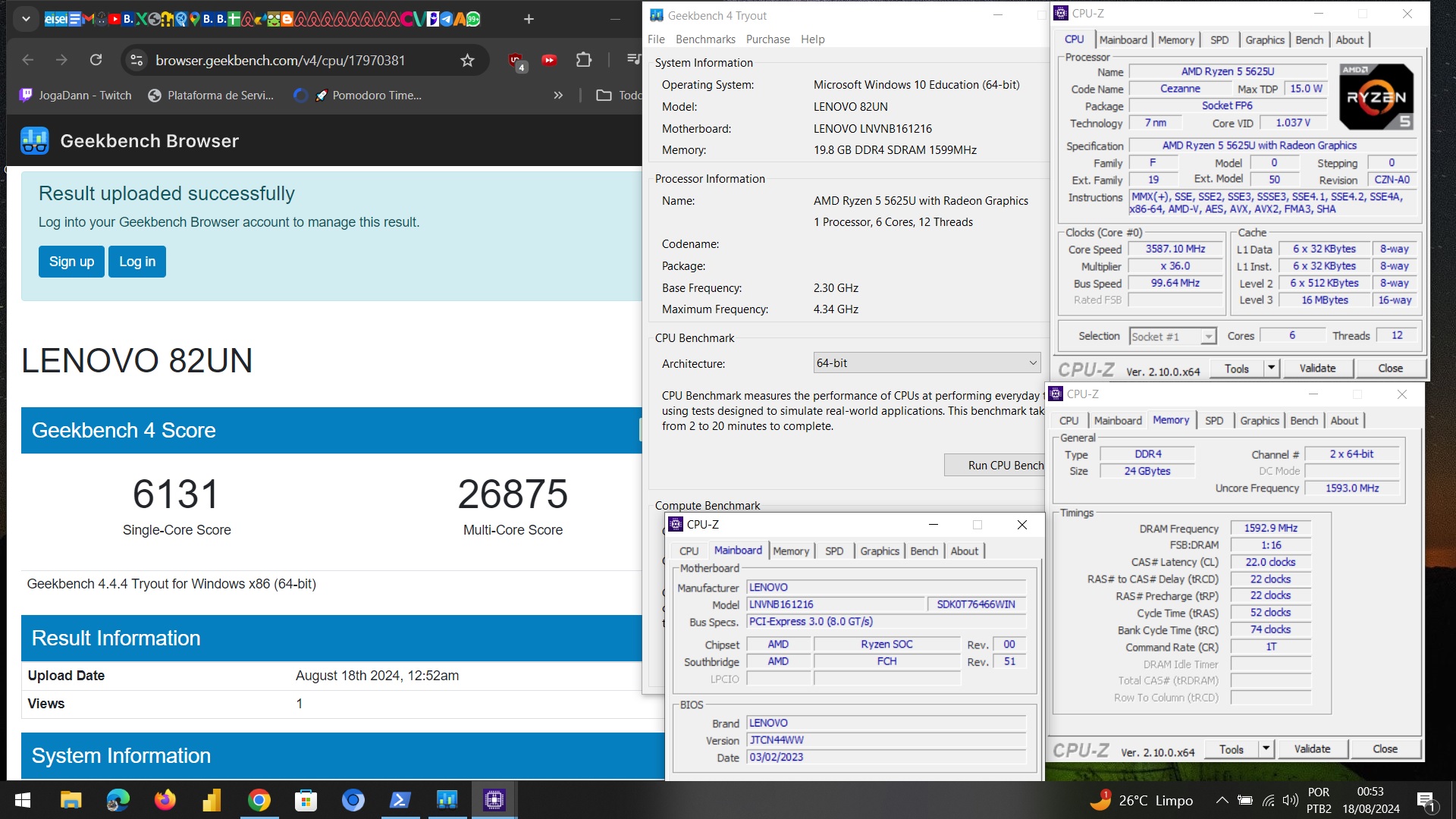
Task: Click the Log in button
Action: click(x=137, y=262)
